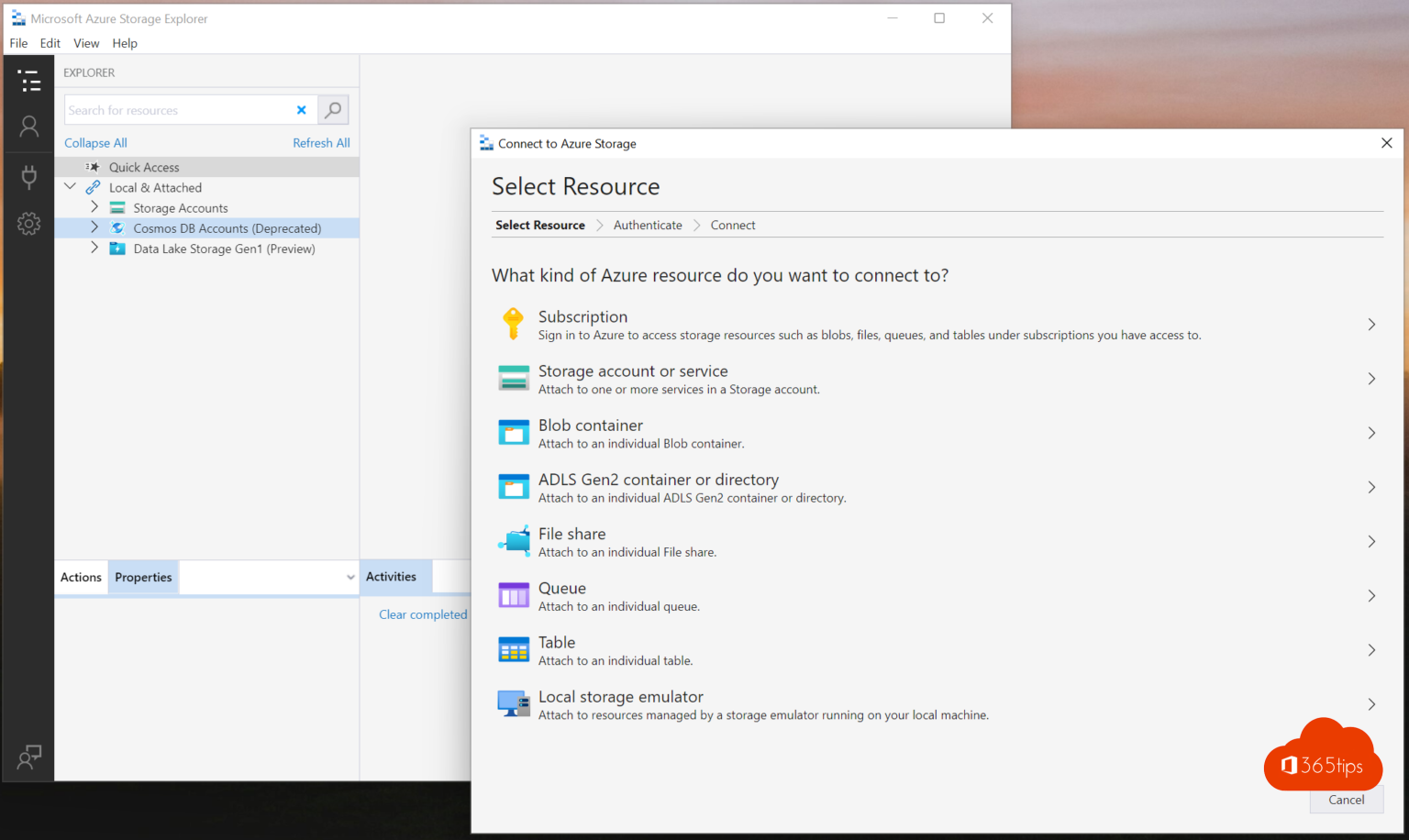The image size is (1409, 840).
Task: Collapse the Local & Attached section
Action: [71, 186]
